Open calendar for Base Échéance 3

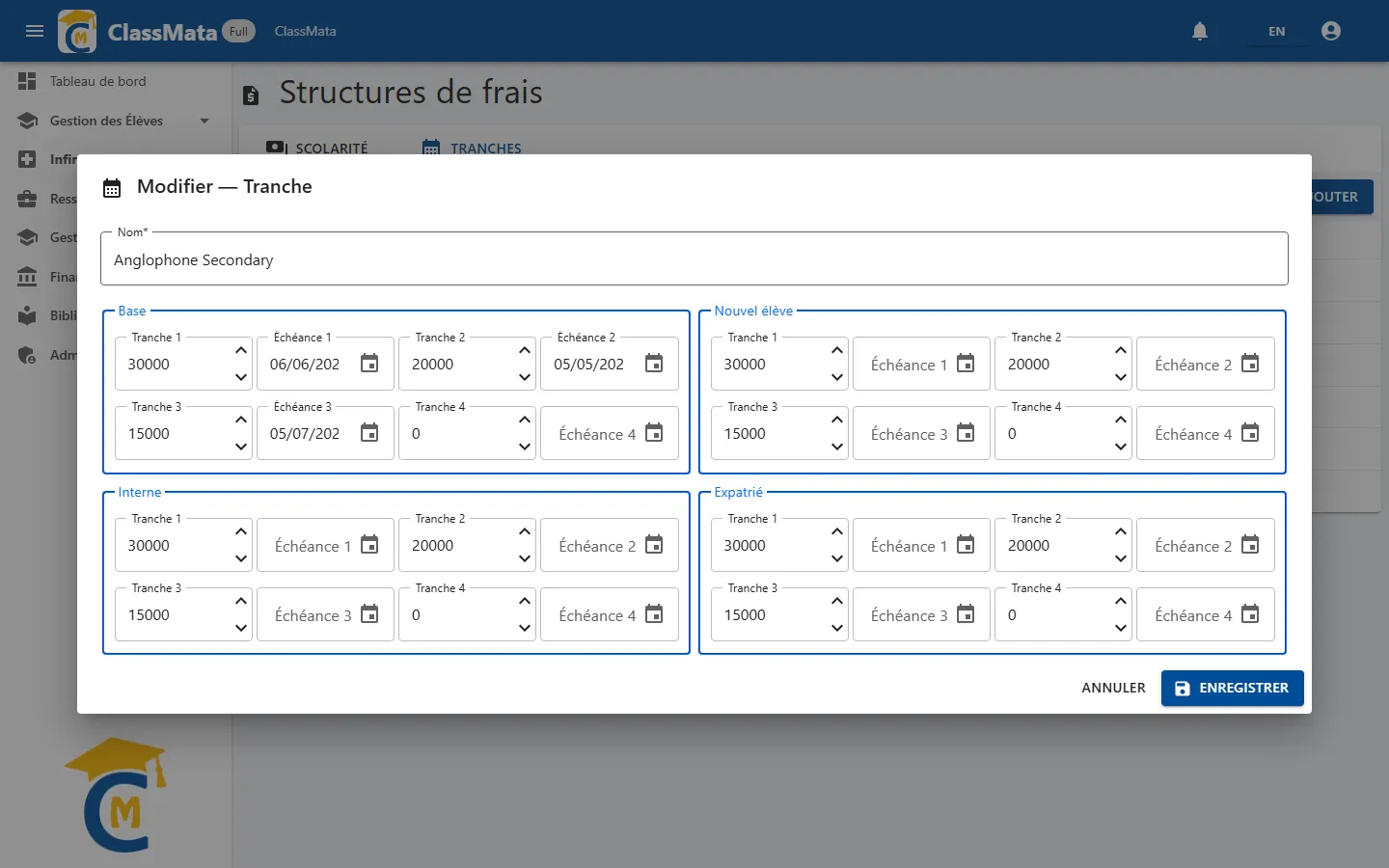pos(369,433)
